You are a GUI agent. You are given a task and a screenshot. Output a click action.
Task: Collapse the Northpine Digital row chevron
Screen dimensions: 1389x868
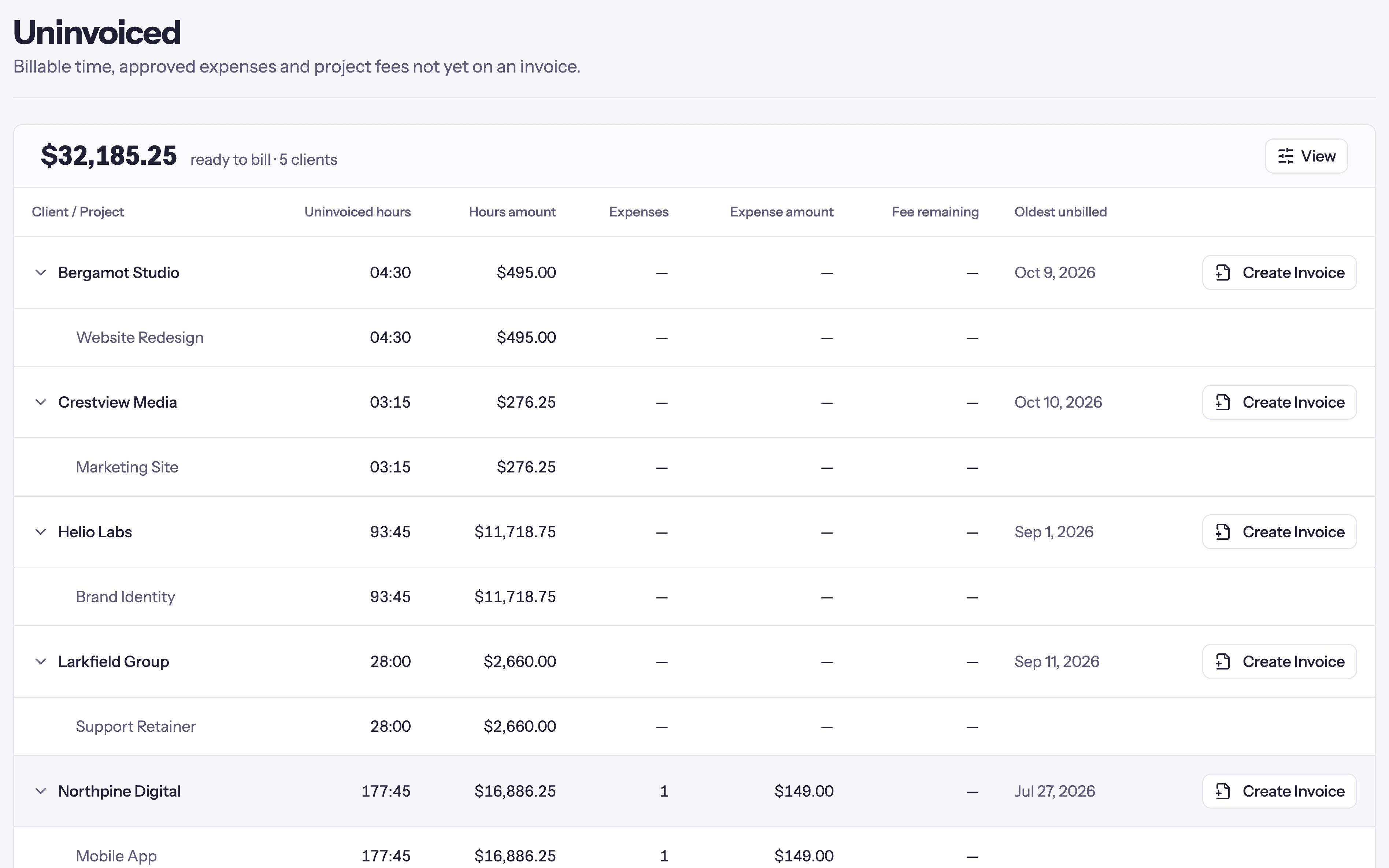40,792
